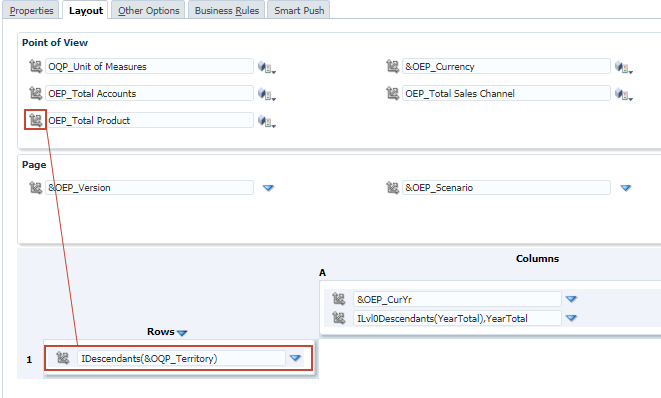Image resolution: width=661 pixels, height=398 pixels.
Task: Click member selector icon for ILvl0Descendants(YearTotal) column
Action: pyautogui.click(x=339, y=317)
